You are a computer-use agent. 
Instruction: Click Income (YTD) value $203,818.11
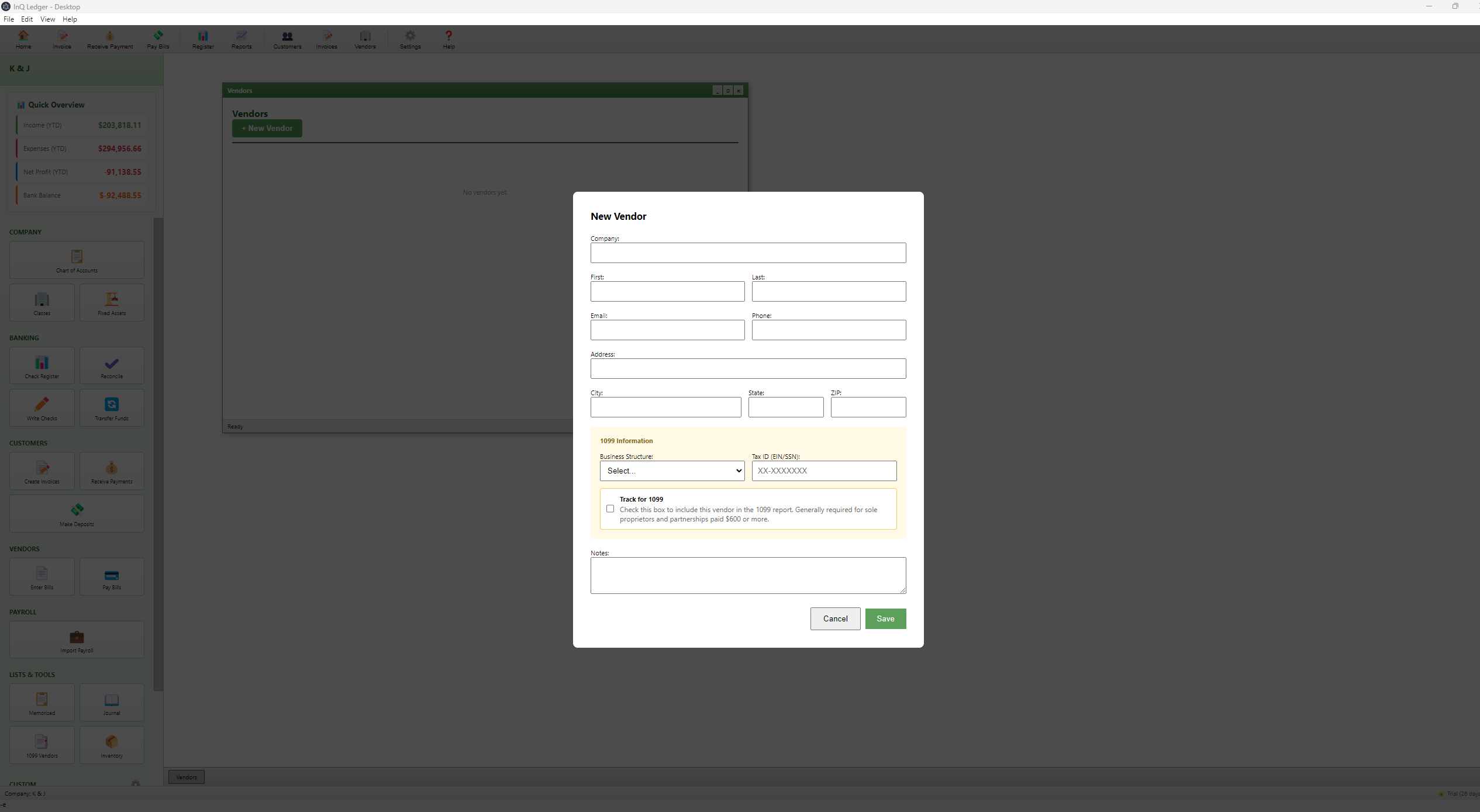119,125
